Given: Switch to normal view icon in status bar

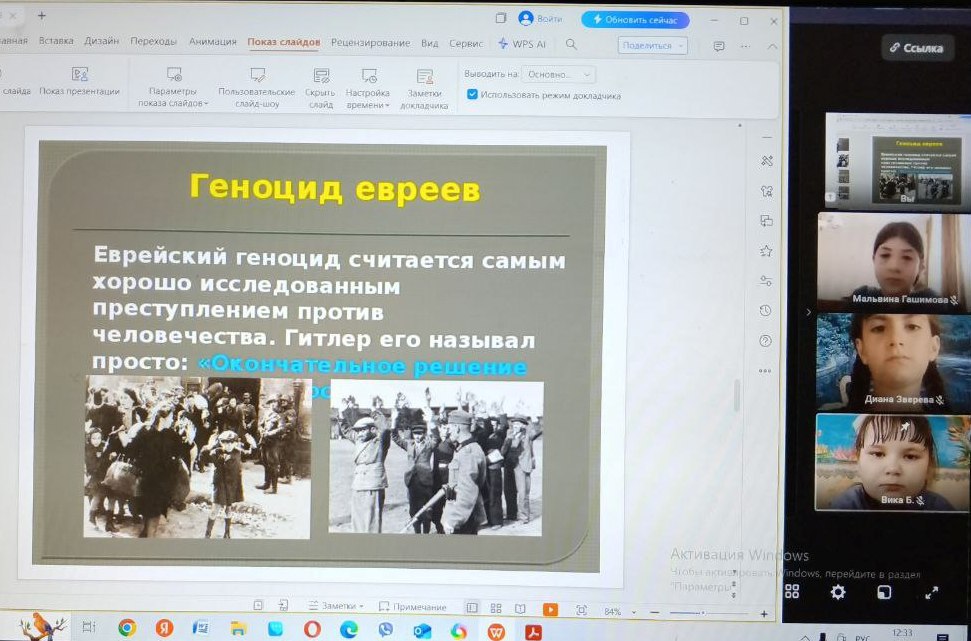Looking at the screenshot, I should click(472, 608).
